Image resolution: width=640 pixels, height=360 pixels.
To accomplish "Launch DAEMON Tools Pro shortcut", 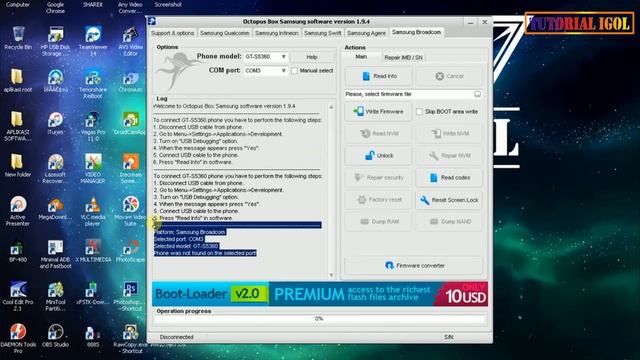I will coord(18,338).
